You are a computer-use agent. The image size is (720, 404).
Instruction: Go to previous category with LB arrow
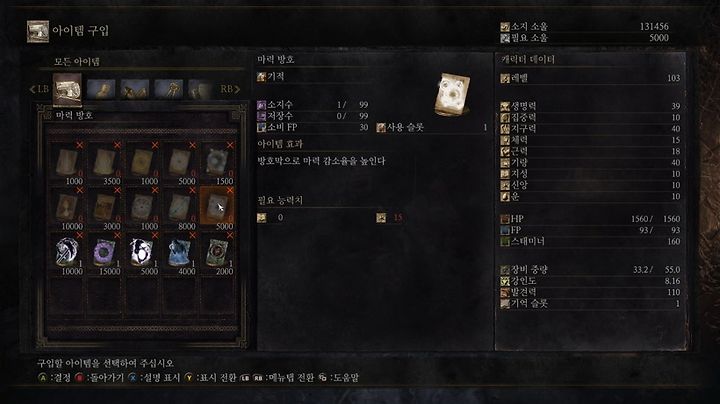tap(39, 89)
